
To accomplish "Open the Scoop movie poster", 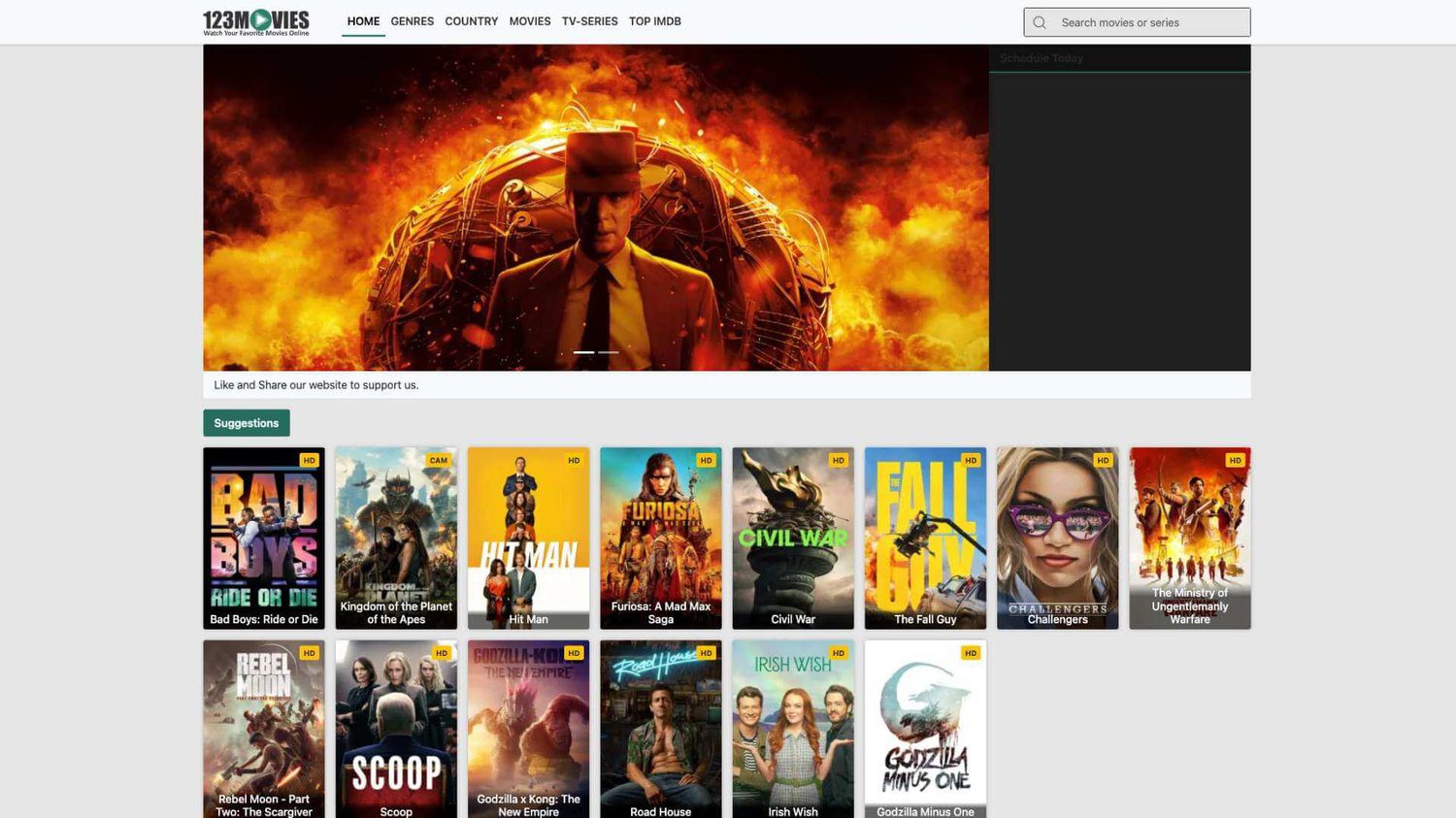I will click(x=396, y=729).
